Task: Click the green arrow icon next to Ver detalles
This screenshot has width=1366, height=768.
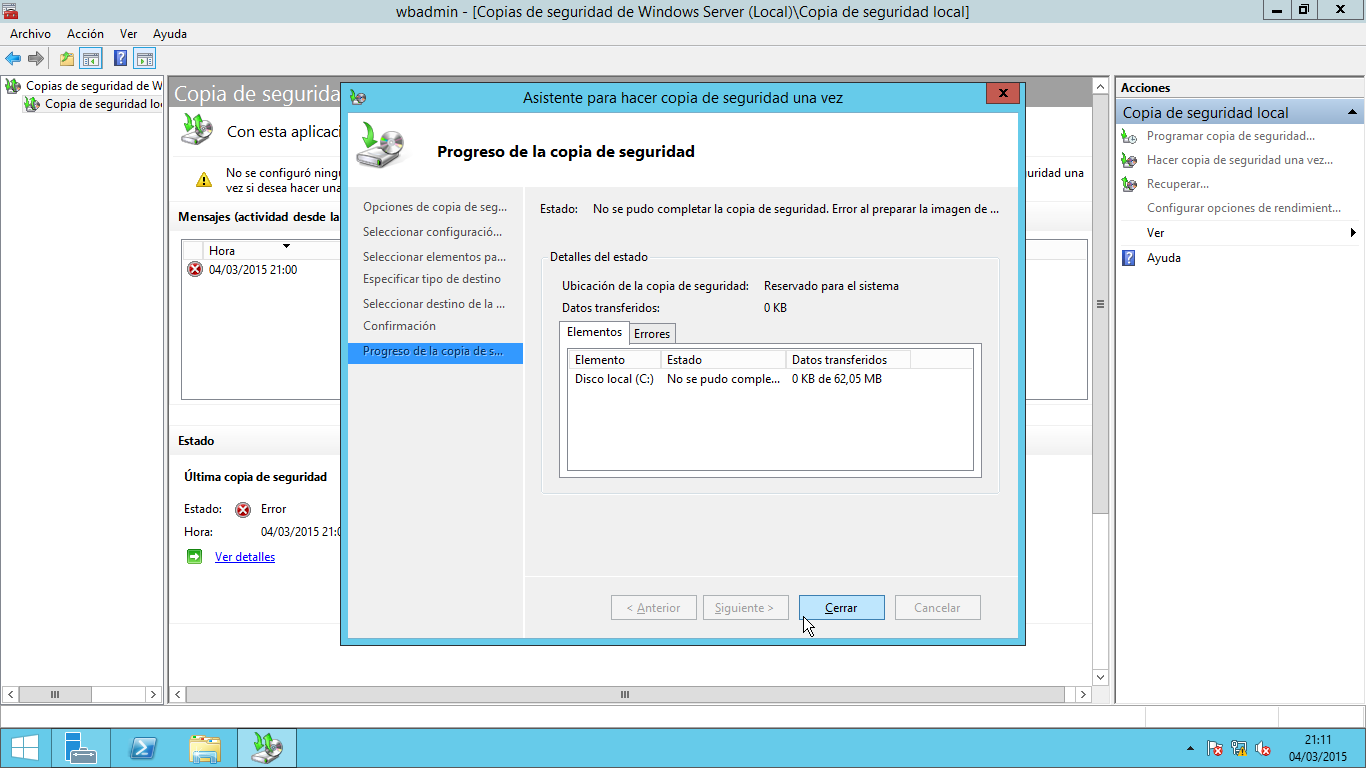Action: click(x=195, y=557)
